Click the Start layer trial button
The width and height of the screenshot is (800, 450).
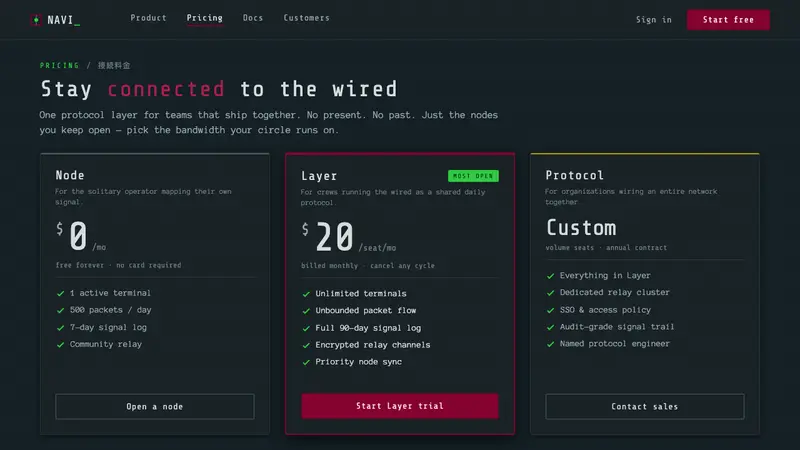[399, 406]
